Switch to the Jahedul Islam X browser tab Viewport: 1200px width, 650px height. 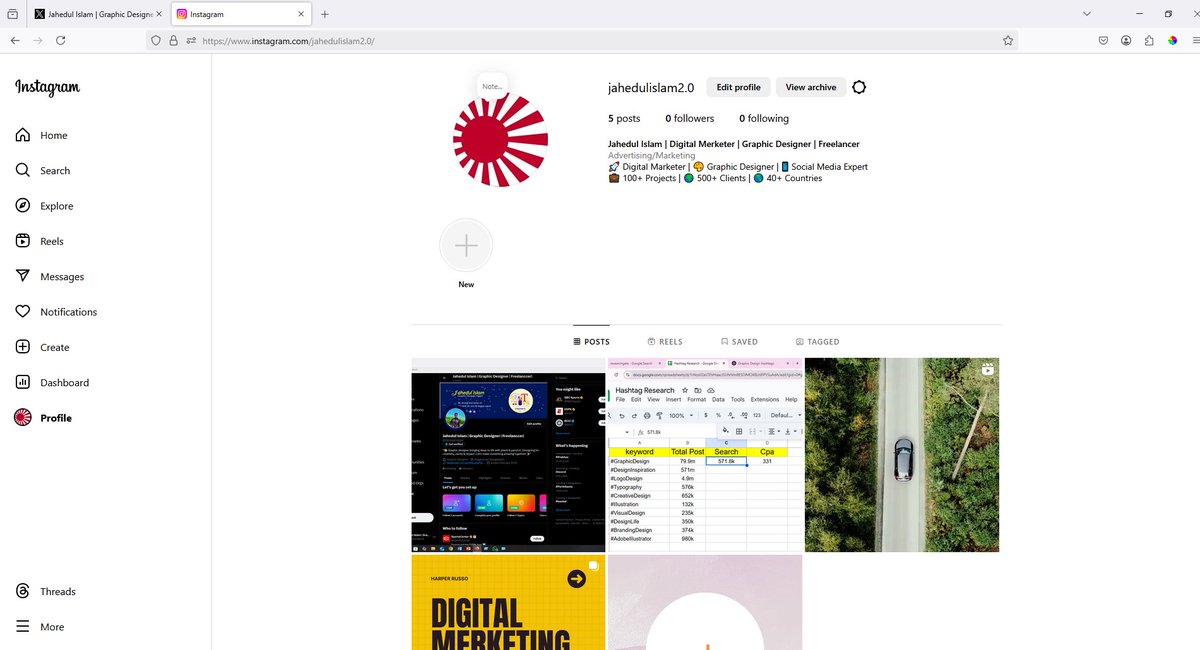point(97,14)
